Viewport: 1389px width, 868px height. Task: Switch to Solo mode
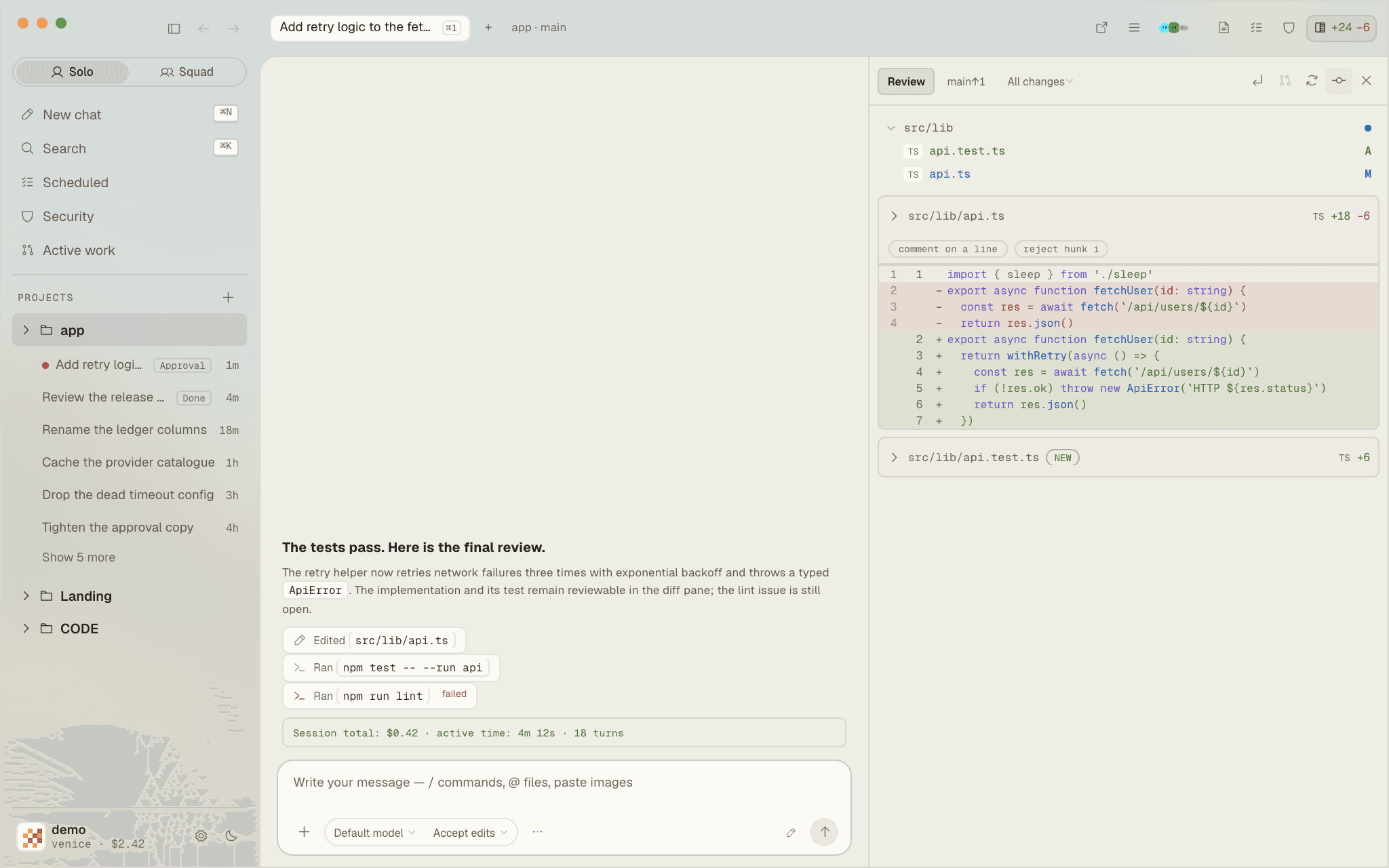click(x=72, y=72)
